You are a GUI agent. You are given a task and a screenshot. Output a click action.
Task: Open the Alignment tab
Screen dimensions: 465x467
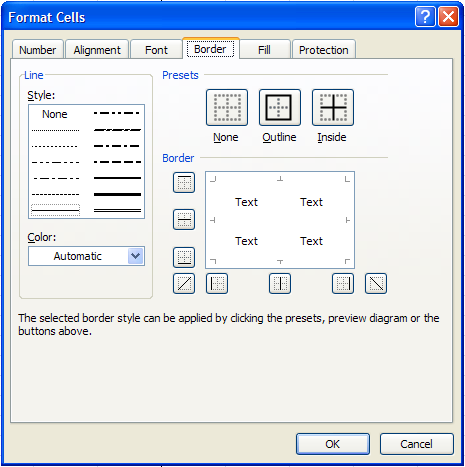point(97,50)
